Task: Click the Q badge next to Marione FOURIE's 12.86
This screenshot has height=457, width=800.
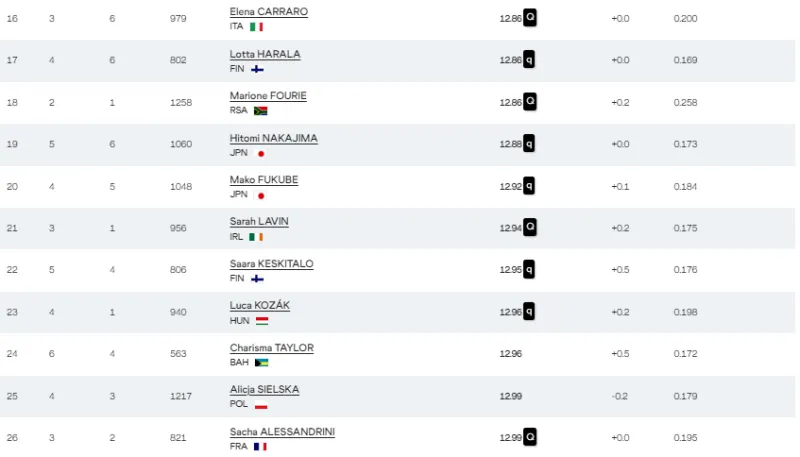Action: point(530,101)
